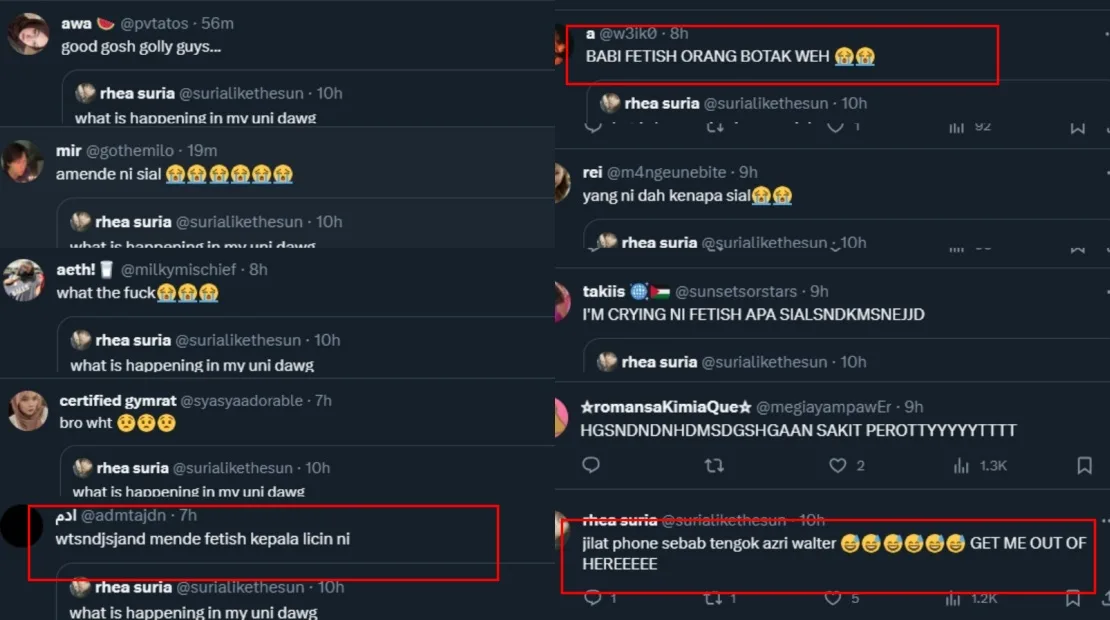
Task: Like romansaKimiaQue's tweet with 2 likes
Action: tap(838, 465)
